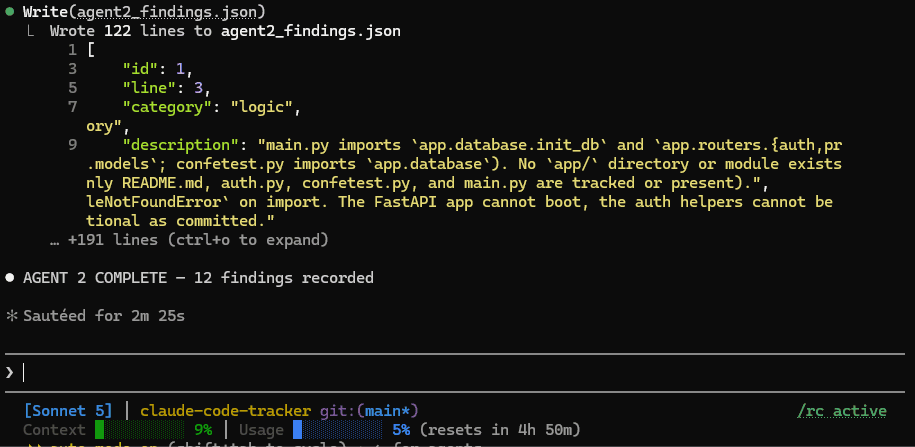Click the git:(main*) branch label
The image size is (915, 447).
pyautogui.click(x=369, y=411)
